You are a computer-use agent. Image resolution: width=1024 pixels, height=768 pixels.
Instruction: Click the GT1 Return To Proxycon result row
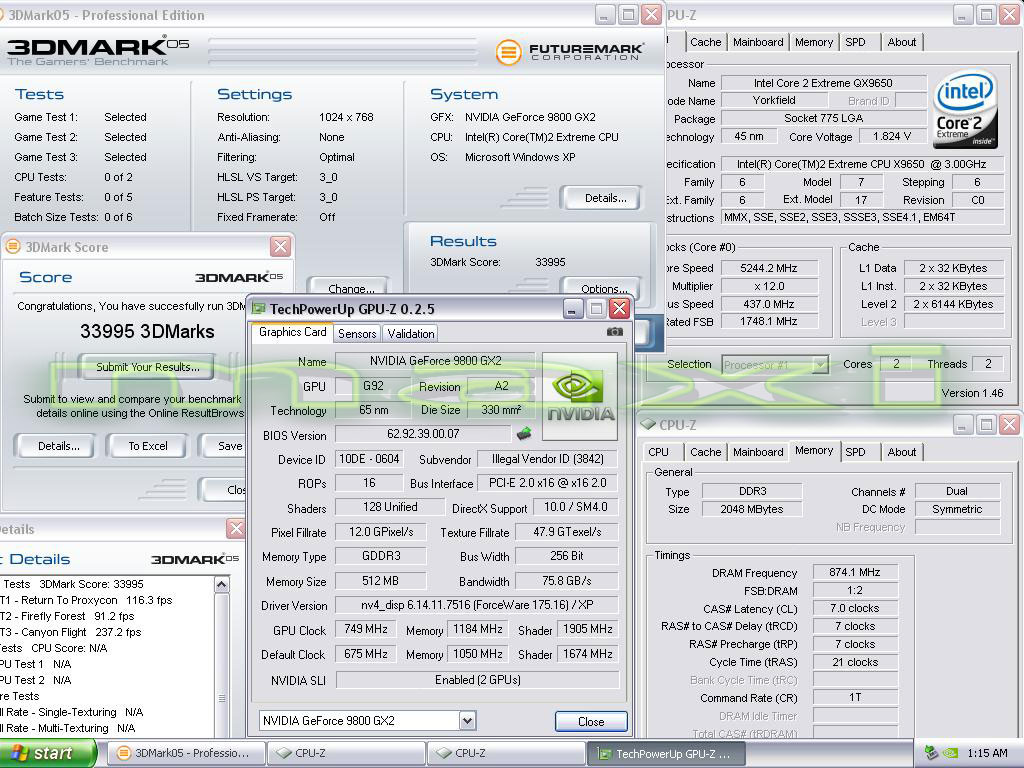pyautogui.click(x=88, y=600)
